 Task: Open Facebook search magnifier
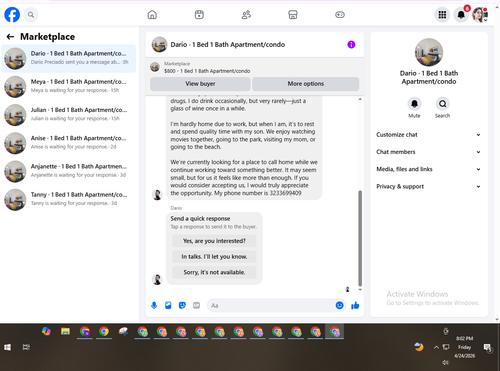(x=31, y=15)
